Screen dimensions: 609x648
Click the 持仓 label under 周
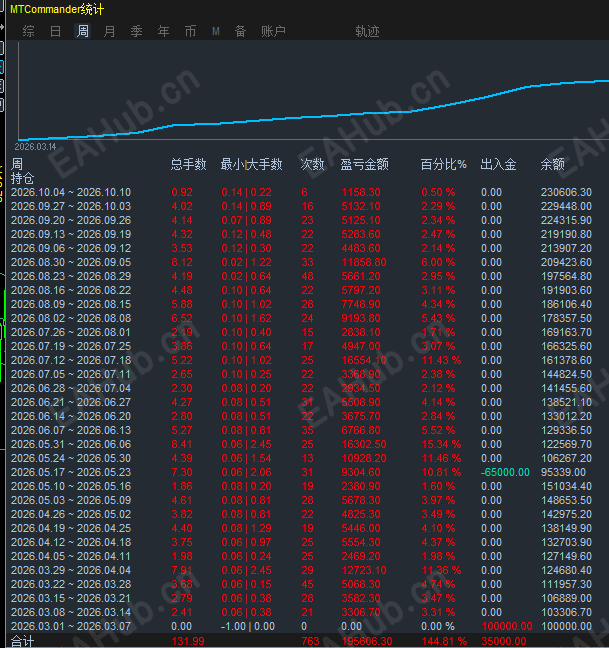pos(22,179)
